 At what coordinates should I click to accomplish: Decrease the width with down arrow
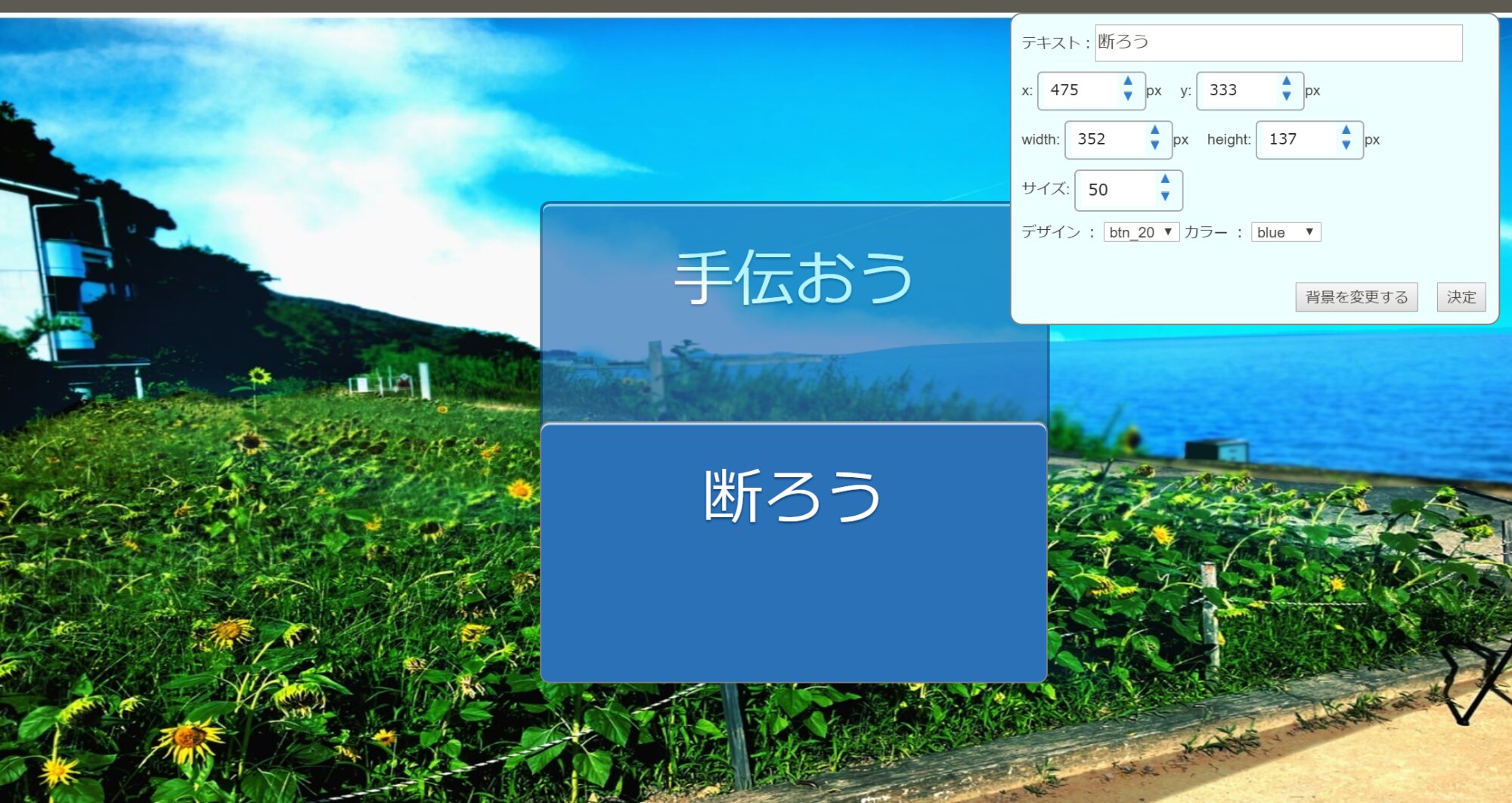[1154, 146]
